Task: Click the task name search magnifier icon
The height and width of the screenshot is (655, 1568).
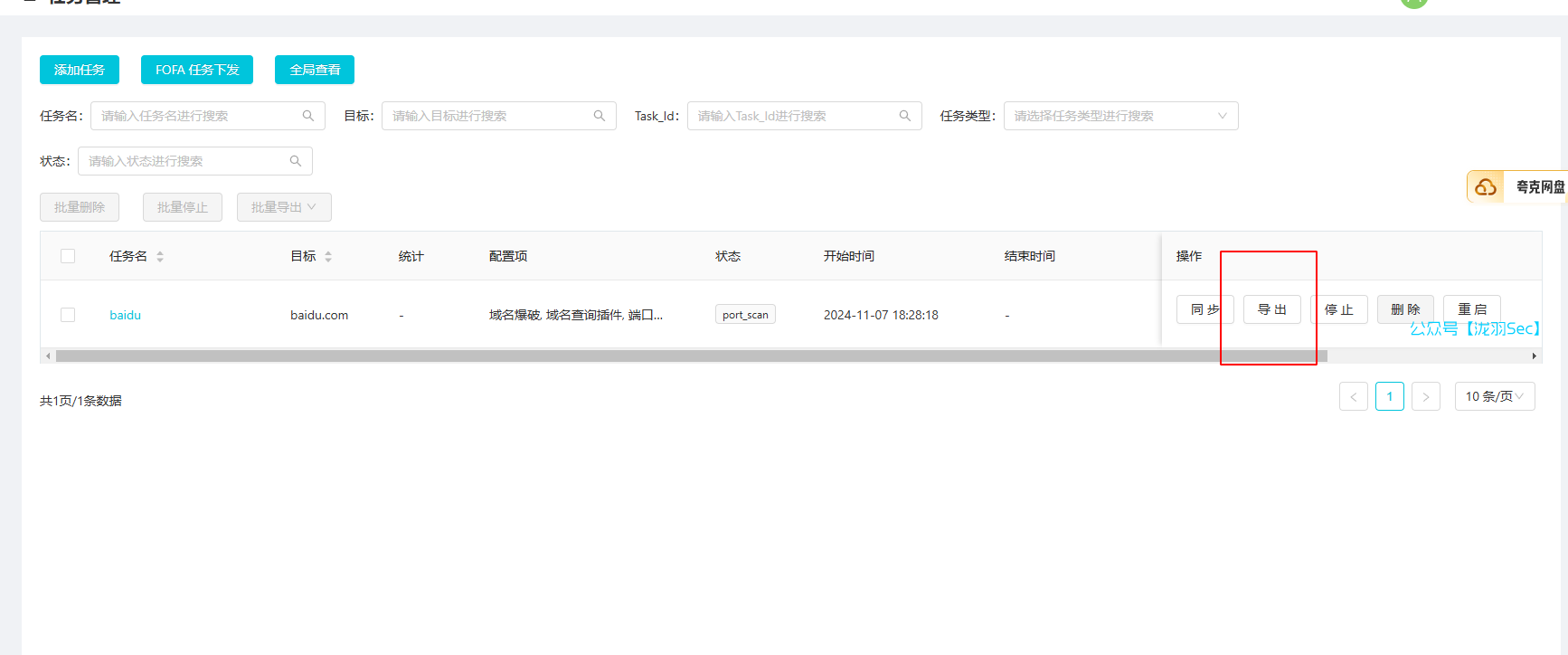Action: [307, 116]
